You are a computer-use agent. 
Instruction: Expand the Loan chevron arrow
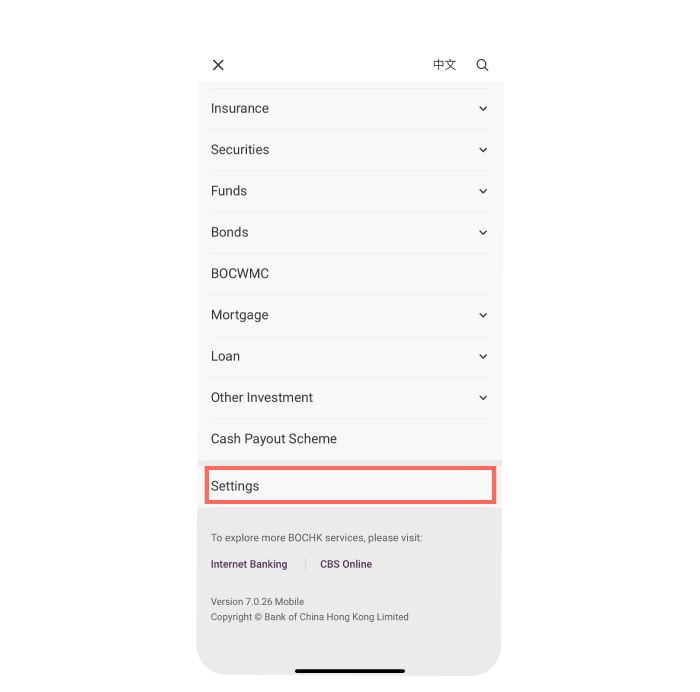[483, 356]
